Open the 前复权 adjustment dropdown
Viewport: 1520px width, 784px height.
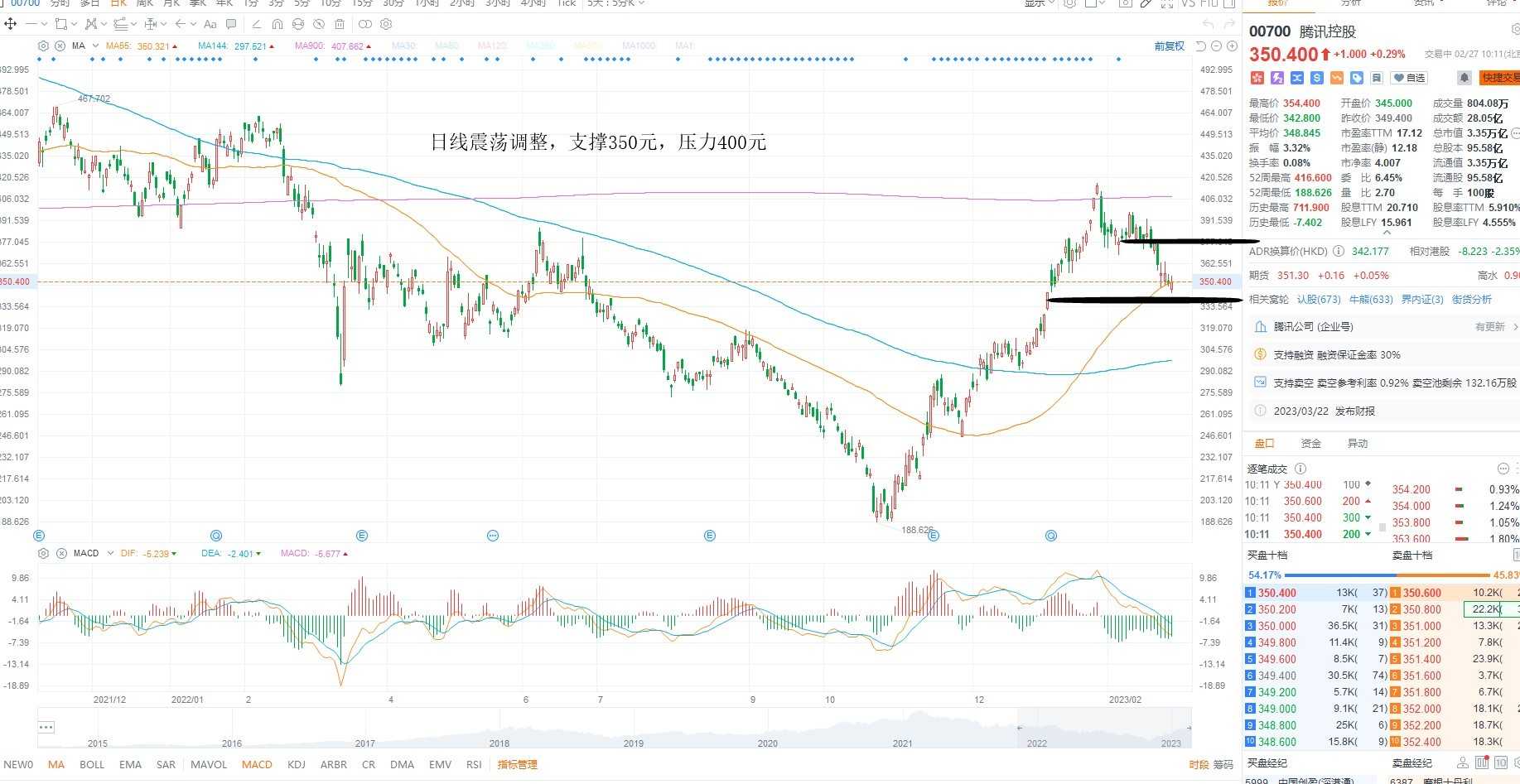[x=1169, y=46]
